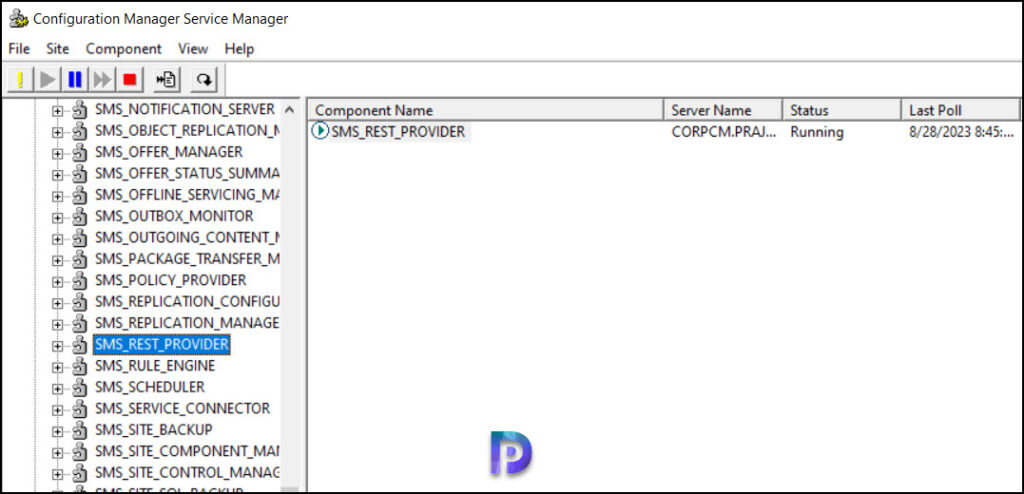
Task: Click the Configuration Manager title bar icon
Action: coord(18,19)
